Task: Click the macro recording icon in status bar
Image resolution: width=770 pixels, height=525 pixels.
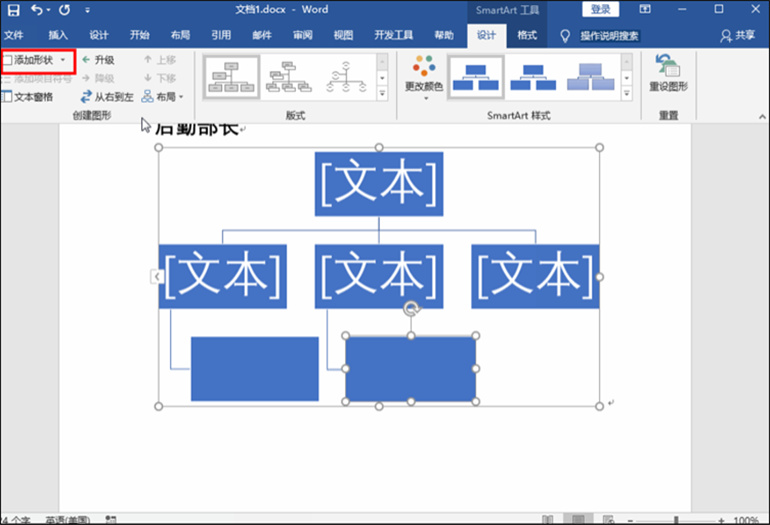Action: (111, 520)
